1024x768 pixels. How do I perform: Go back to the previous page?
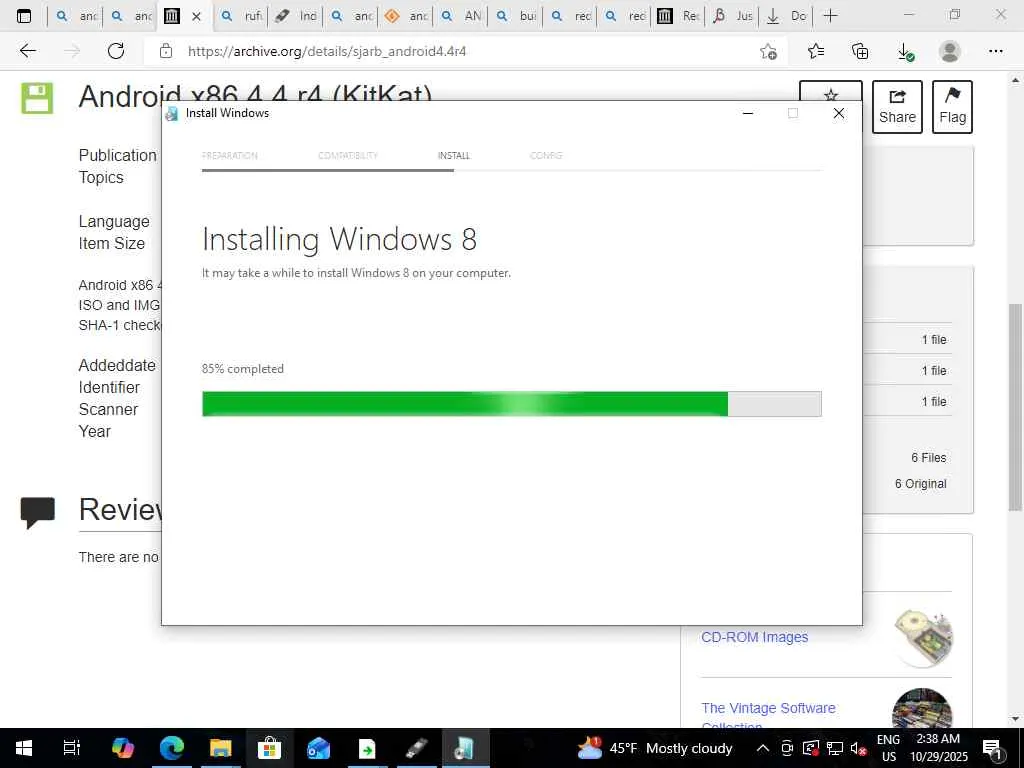point(27,51)
